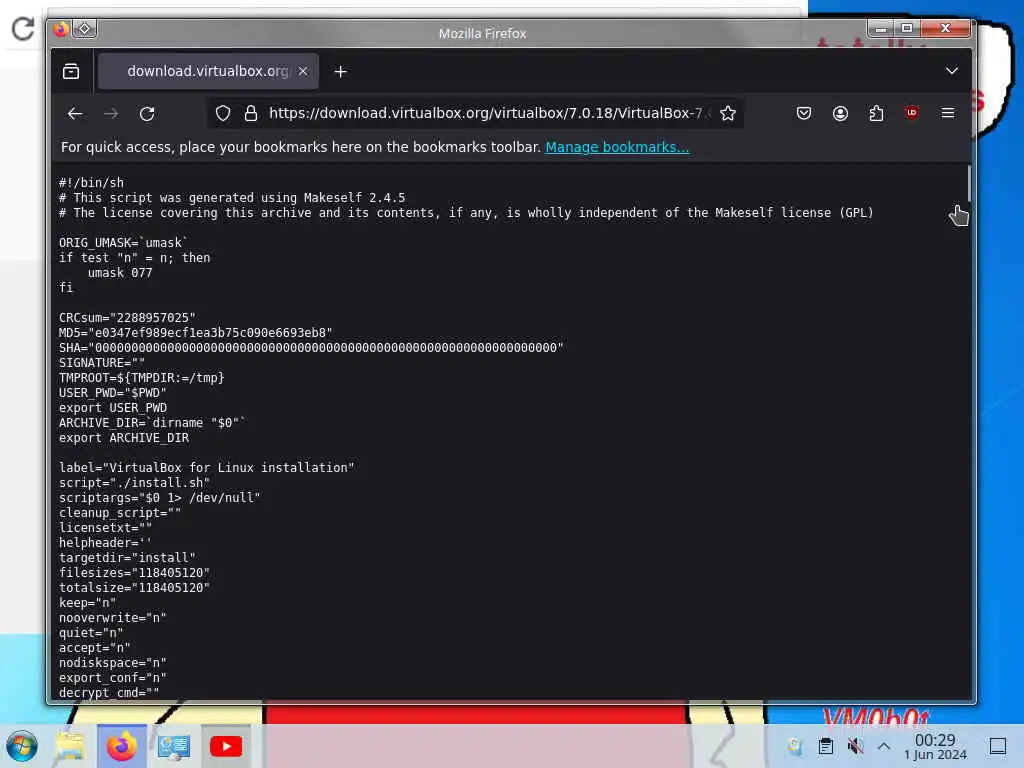The height and width of the screenshot is (768, 1024).
Task: Click the page vertical scrollbar thumb
Action: click(x=968, y=184)
